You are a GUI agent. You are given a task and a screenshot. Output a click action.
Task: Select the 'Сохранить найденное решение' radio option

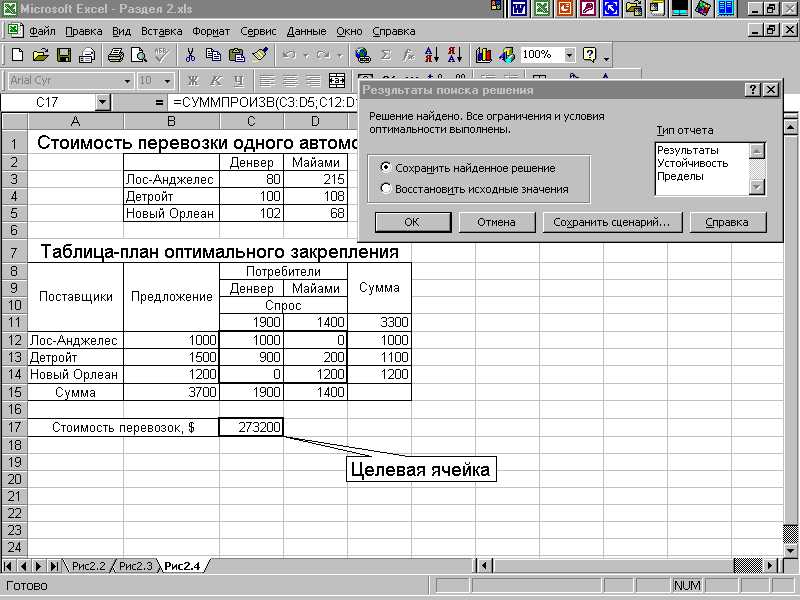(386, 167)
